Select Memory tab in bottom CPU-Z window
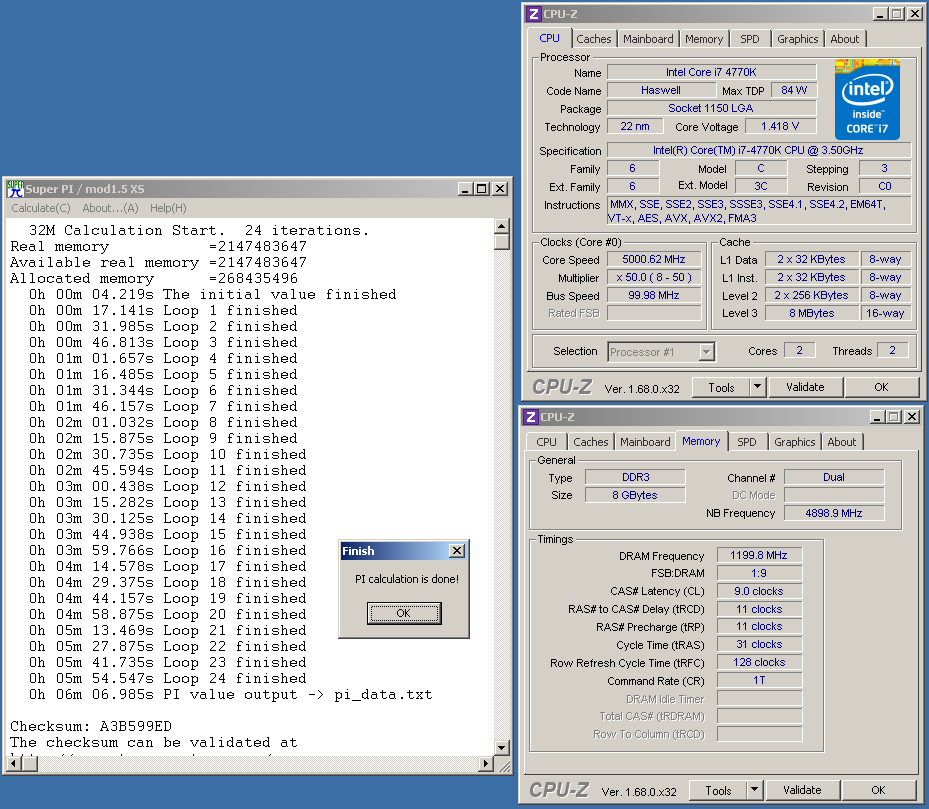The image size is (929, 809). point(701,441)
